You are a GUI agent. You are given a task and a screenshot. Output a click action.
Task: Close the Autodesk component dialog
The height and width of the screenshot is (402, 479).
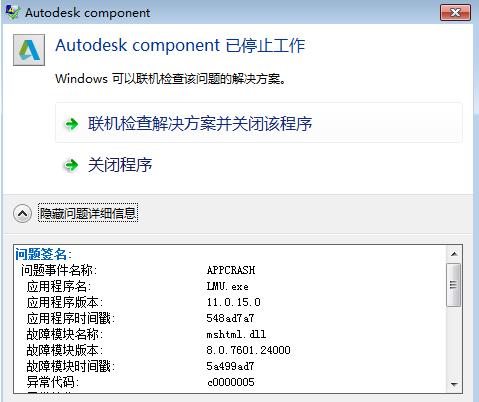(x=455, y=13)
